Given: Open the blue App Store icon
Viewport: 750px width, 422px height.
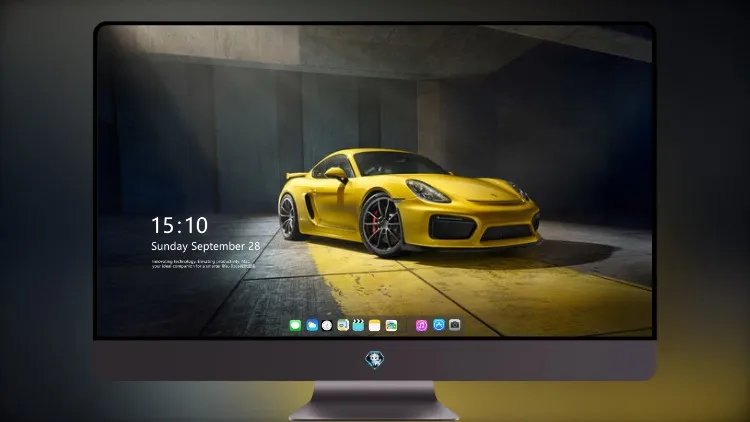Looking at the screenshot, I should (x=439, y=325).
